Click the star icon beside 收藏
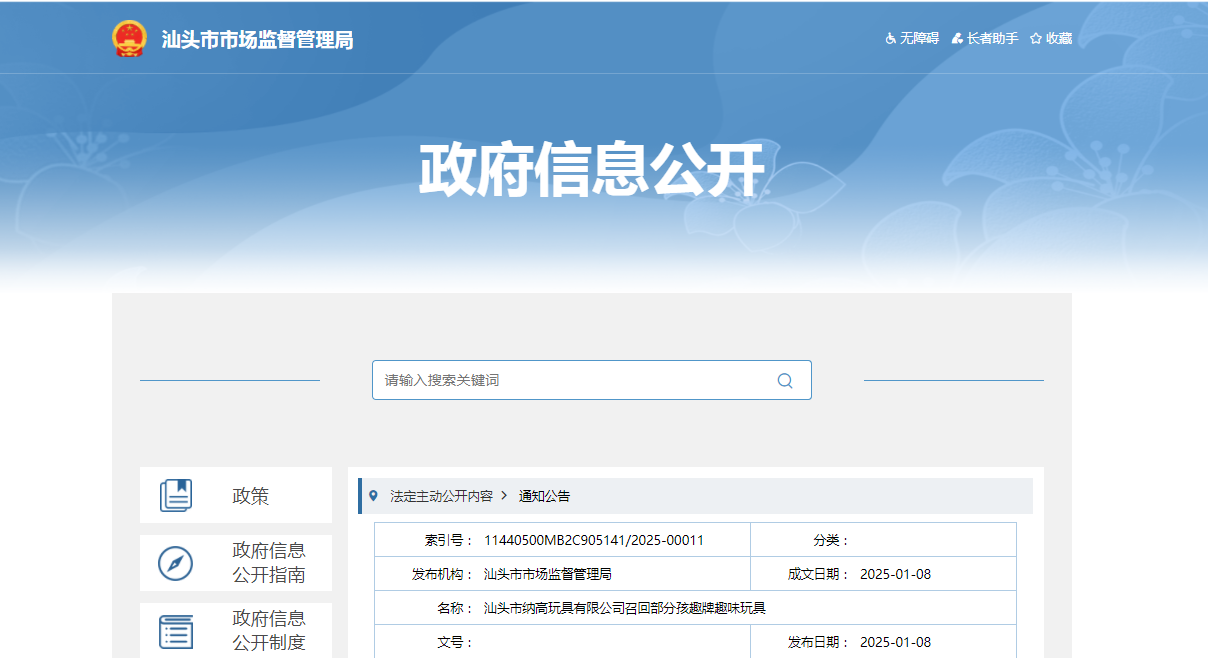Screen dimensions: 1208x658 click(x=1036, y=39)
